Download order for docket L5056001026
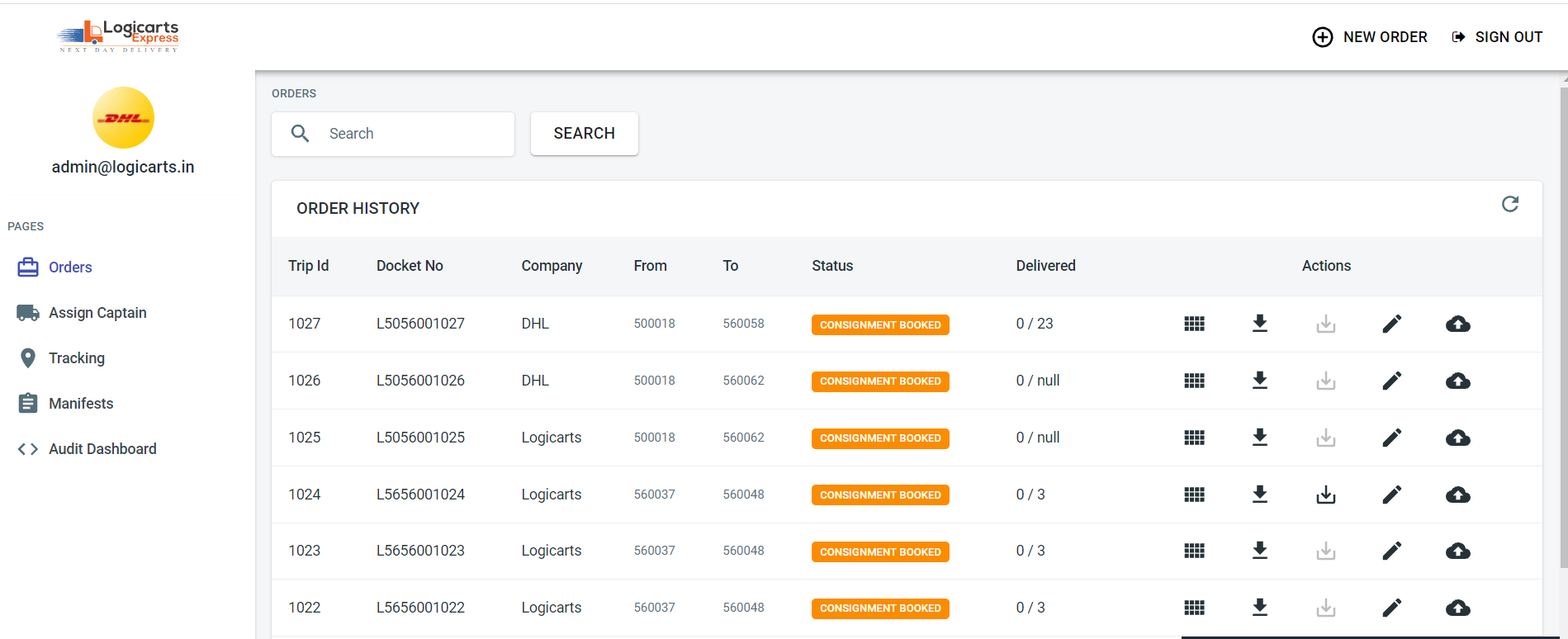Viewport: 1568px width, 639px height. click(1259, 381)
